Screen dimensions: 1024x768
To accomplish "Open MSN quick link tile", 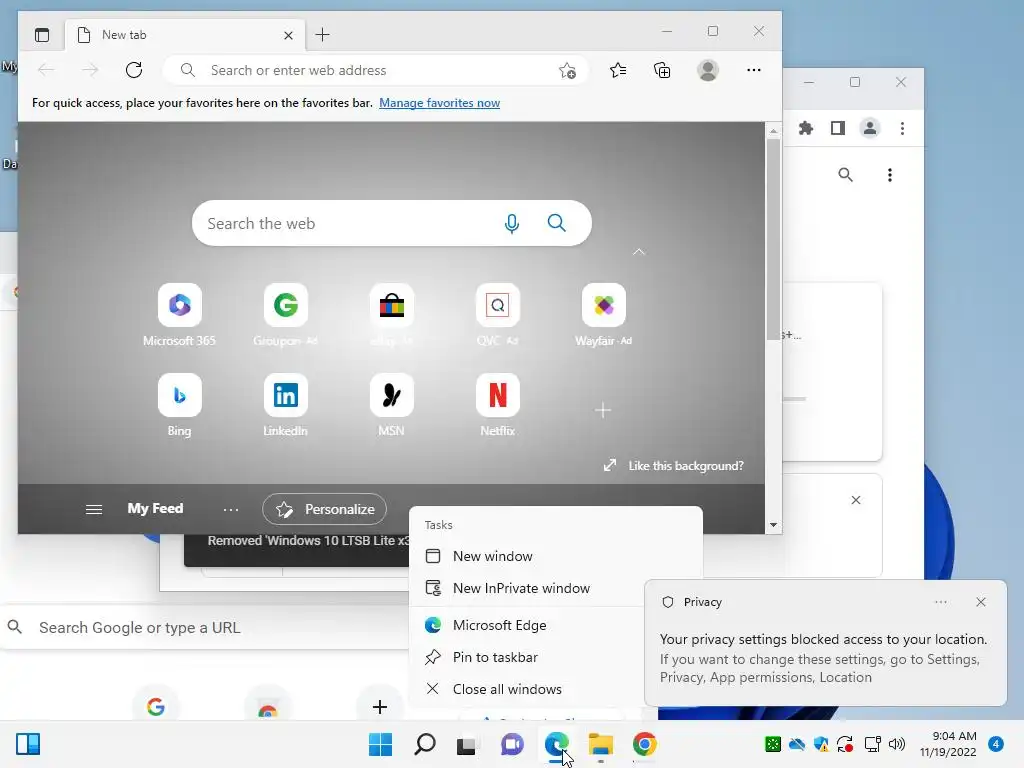I will point(391,395).
